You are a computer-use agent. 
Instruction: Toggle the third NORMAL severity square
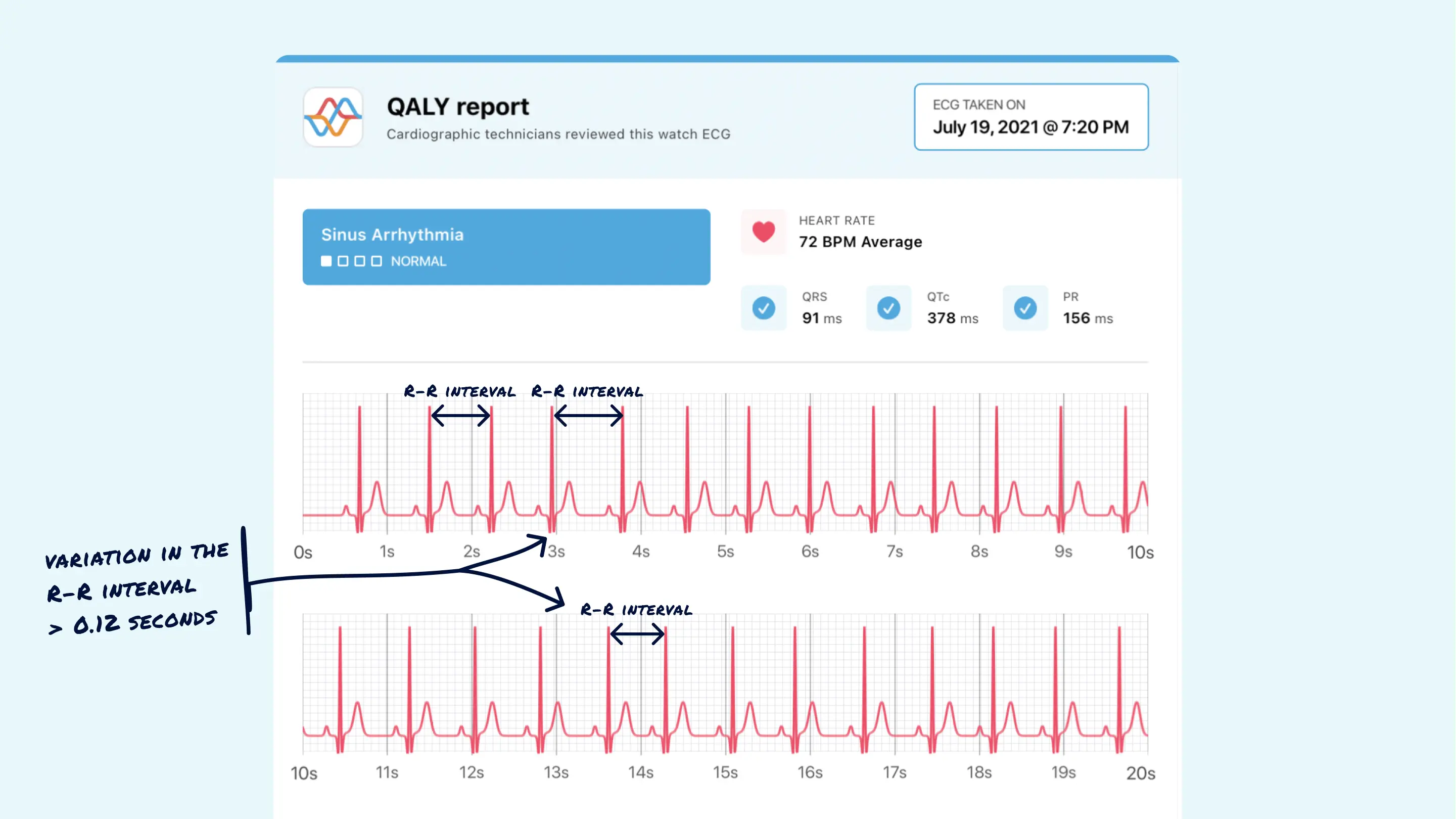point(359,261)
